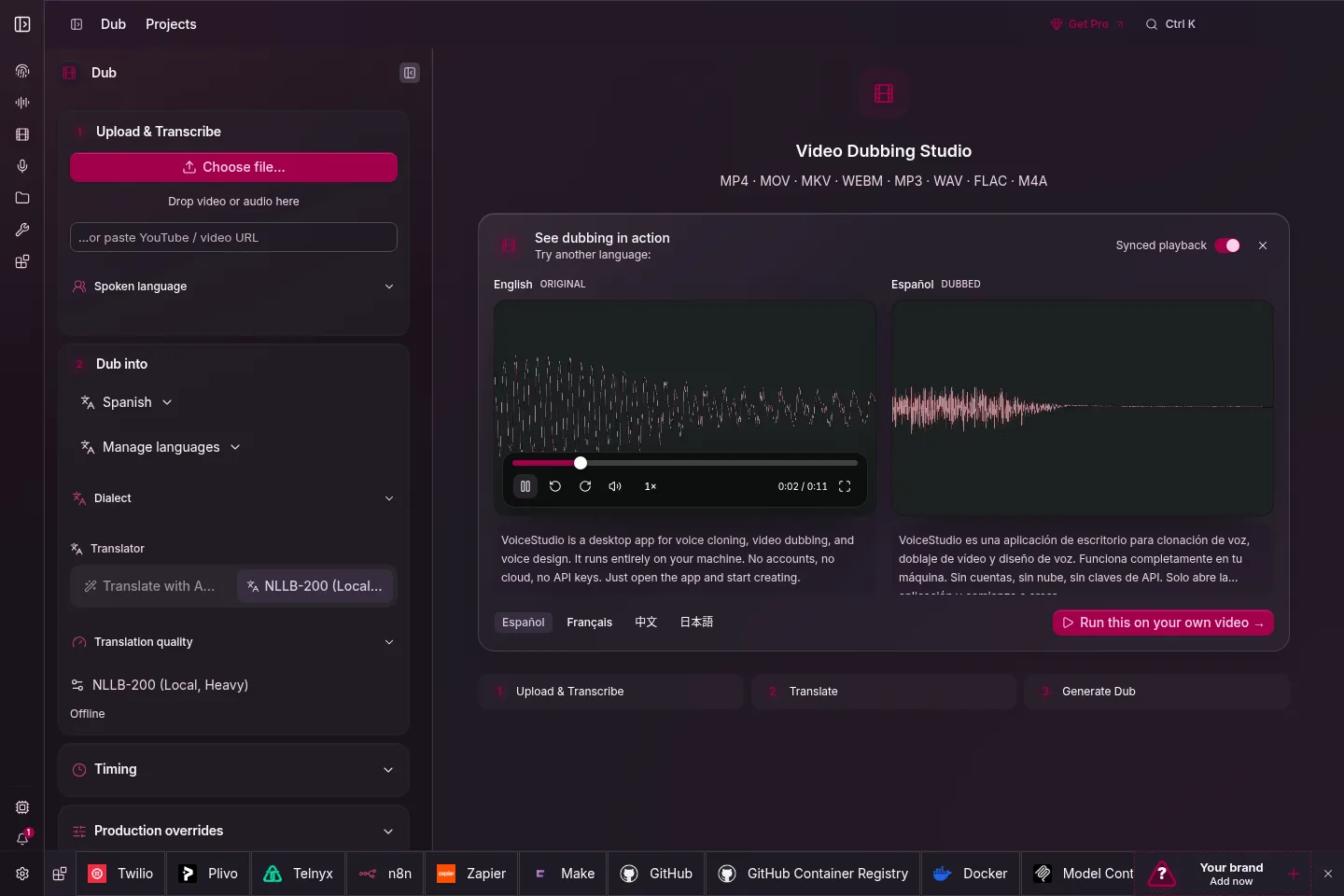Open the plugins blocks icon in left sidebar

[22, 261]
